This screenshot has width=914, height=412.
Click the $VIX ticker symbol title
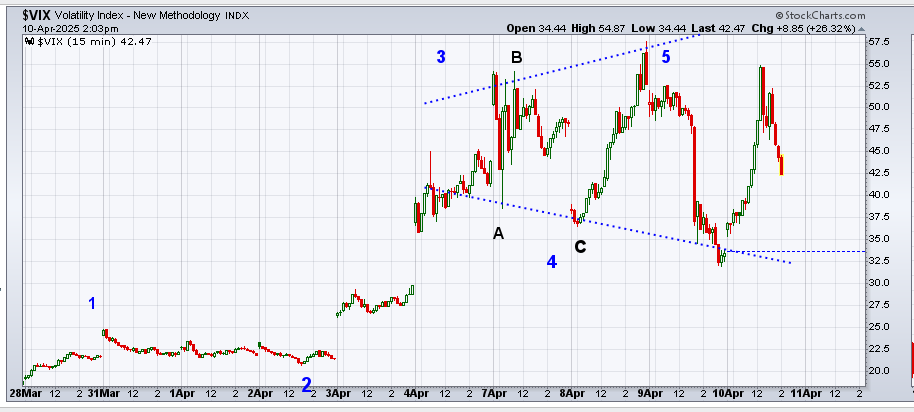coord(37,16)
